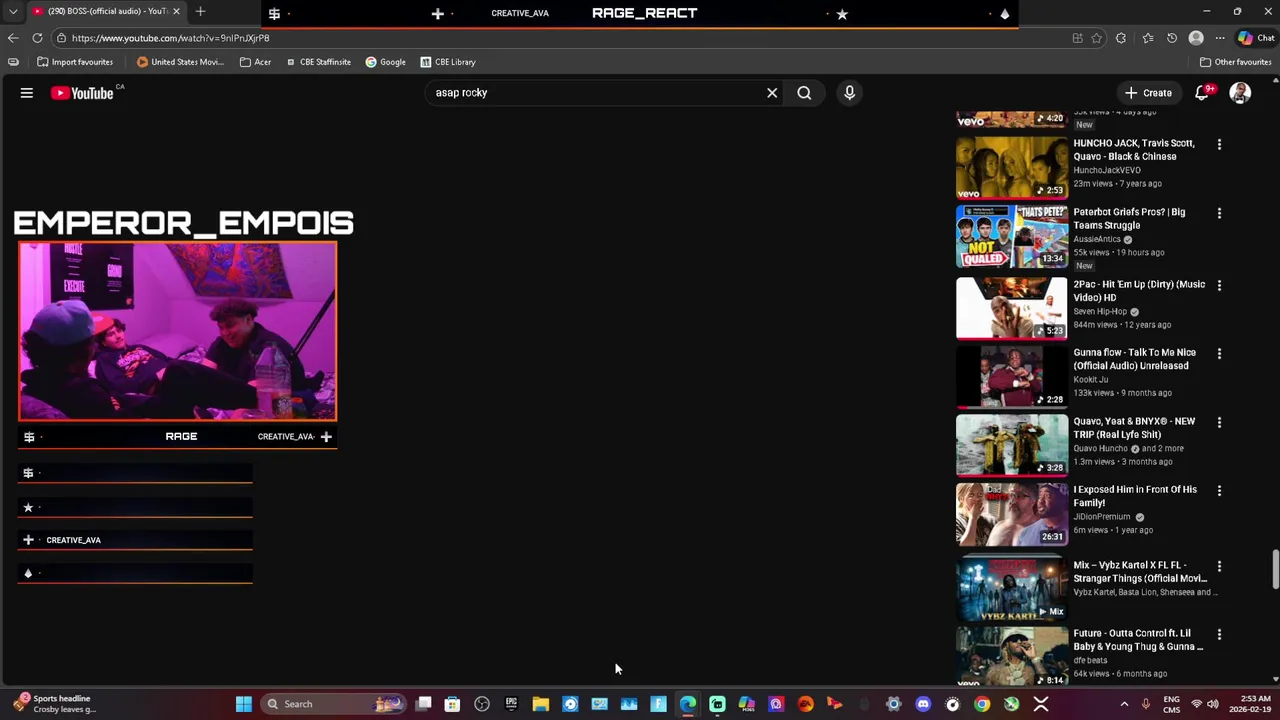Open CBE Staffinsite bookmark

[x=318, y=62]
